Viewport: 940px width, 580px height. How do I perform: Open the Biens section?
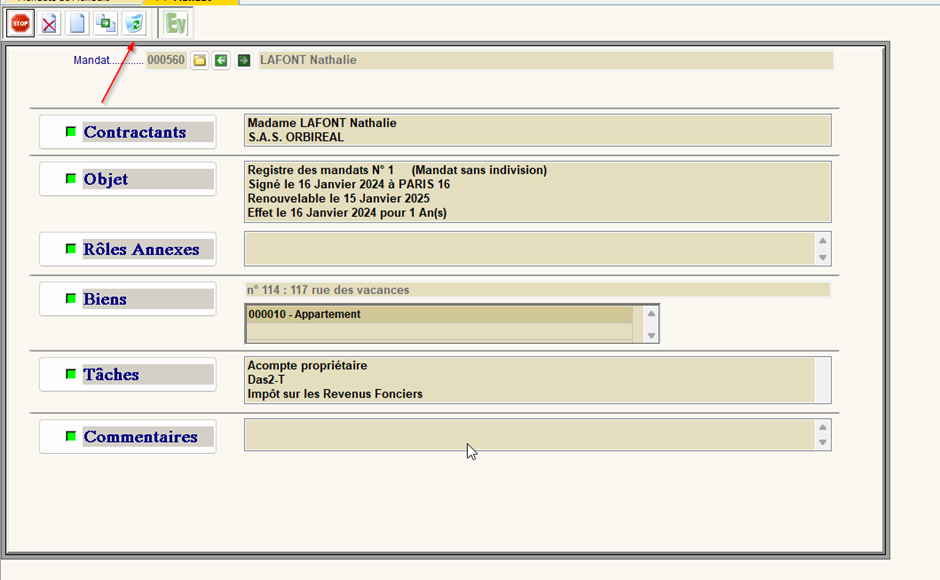click(x=128, y=299)
